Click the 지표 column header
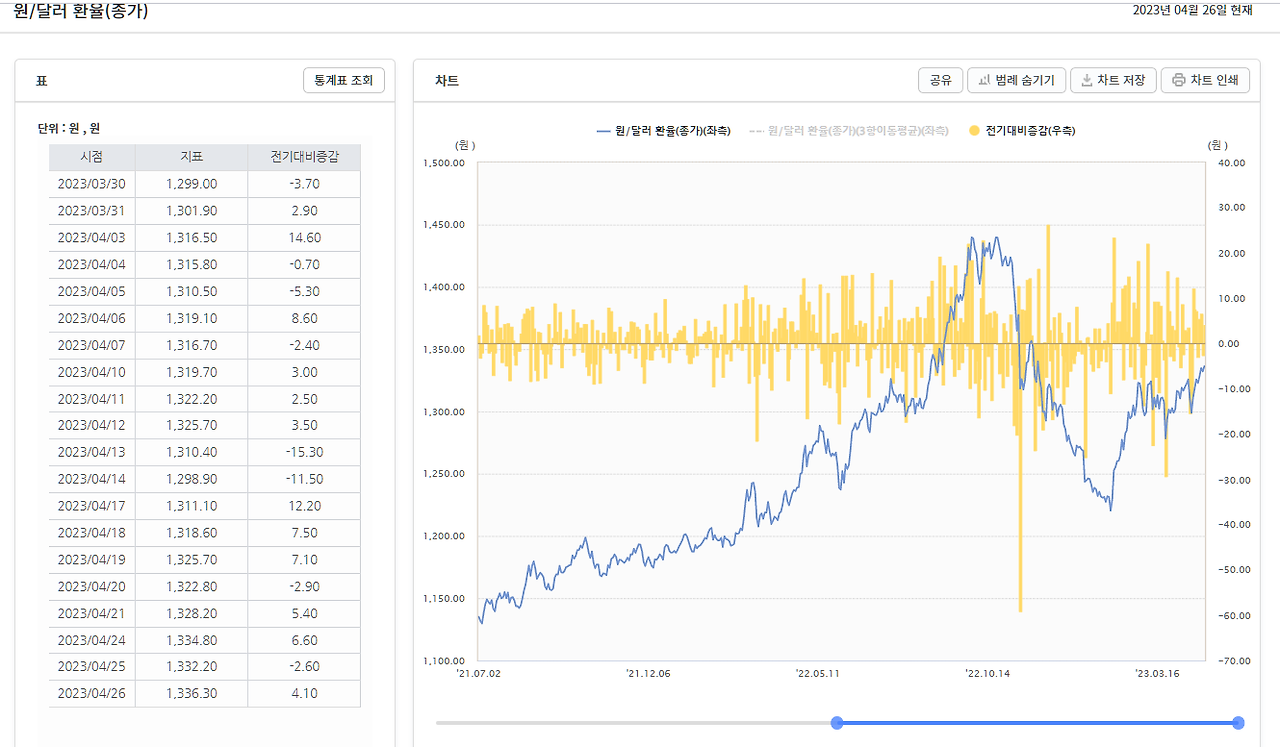Image resolution: width=1280 pixels, height=747 pixels. tap(191, 157)
